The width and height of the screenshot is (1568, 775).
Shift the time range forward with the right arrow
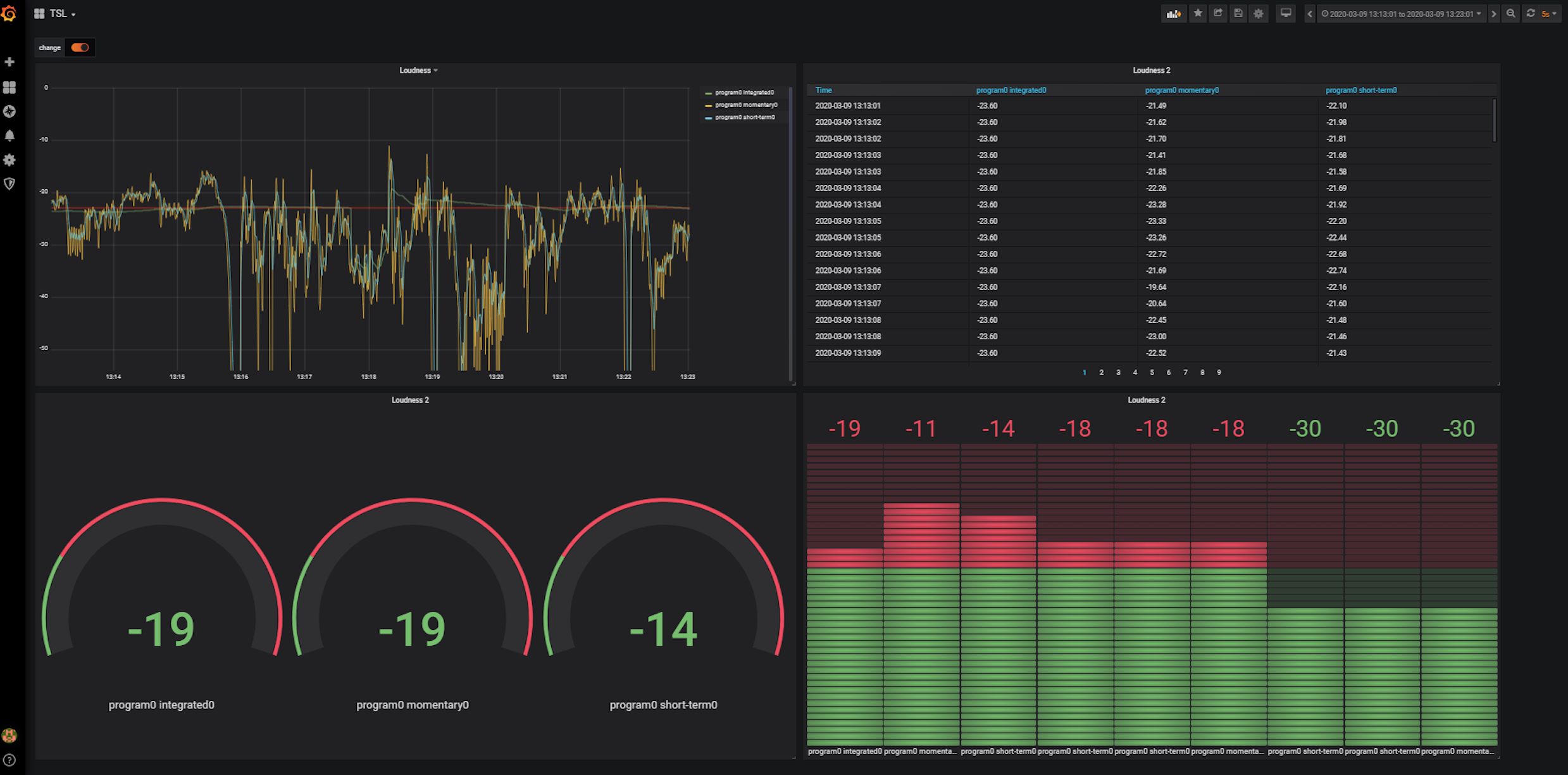point(1493,13)
